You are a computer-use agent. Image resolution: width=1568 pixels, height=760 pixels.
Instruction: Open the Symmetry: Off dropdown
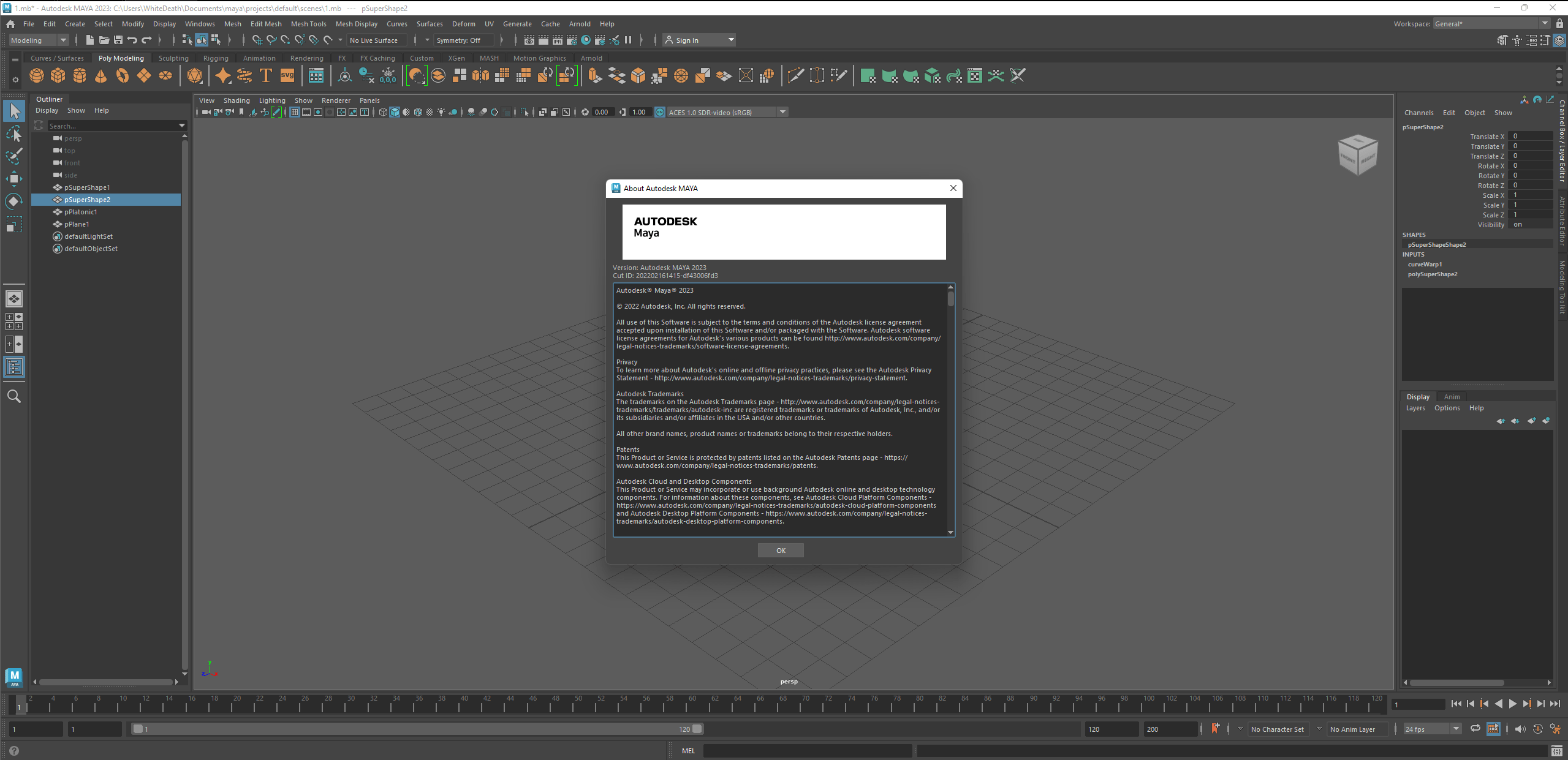pos(463,40)
